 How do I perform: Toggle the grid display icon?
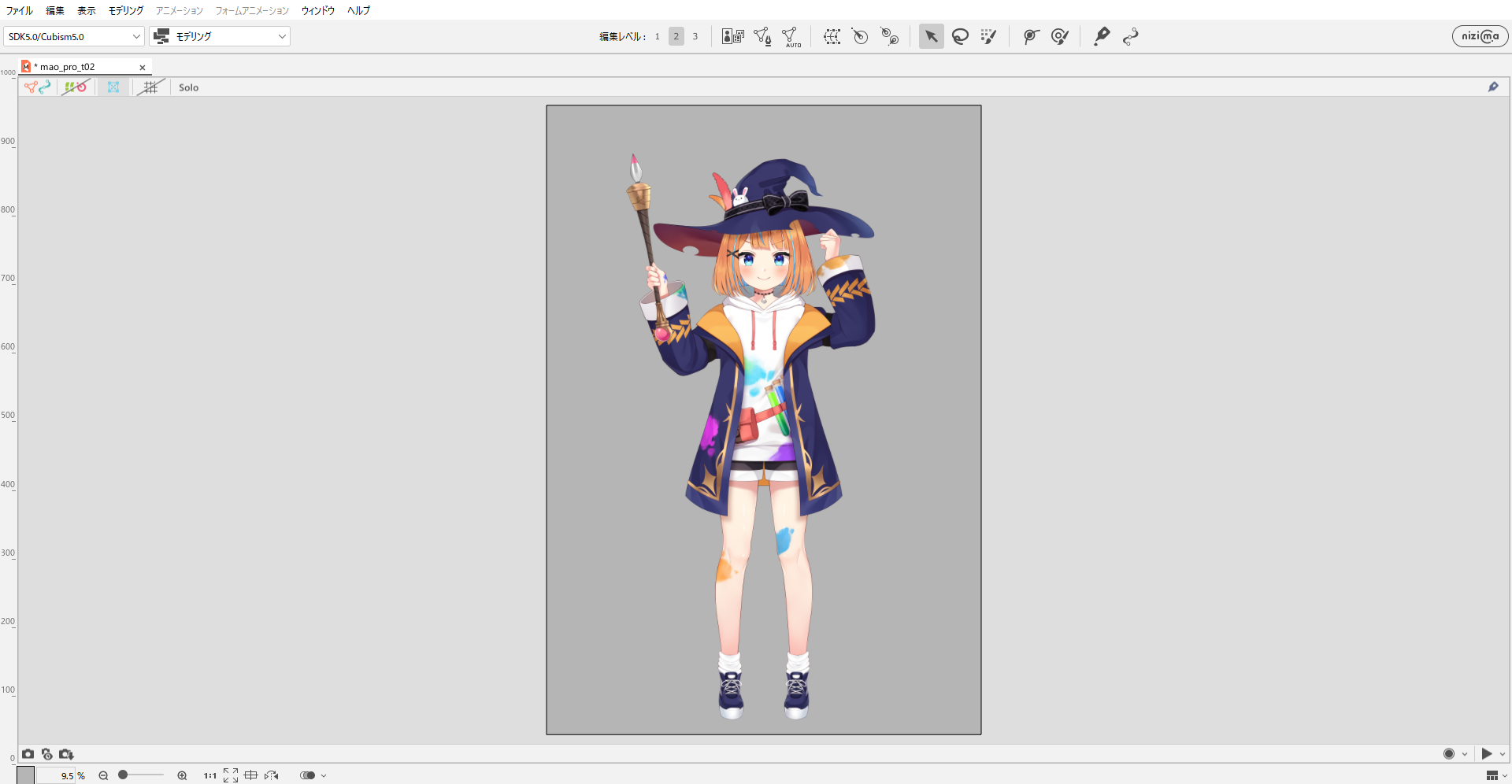[x=150, y=87]
